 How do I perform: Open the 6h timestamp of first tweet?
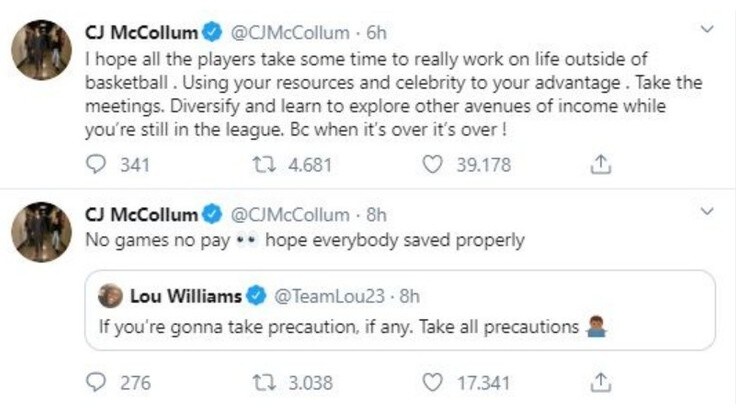[x=376, y=33]
